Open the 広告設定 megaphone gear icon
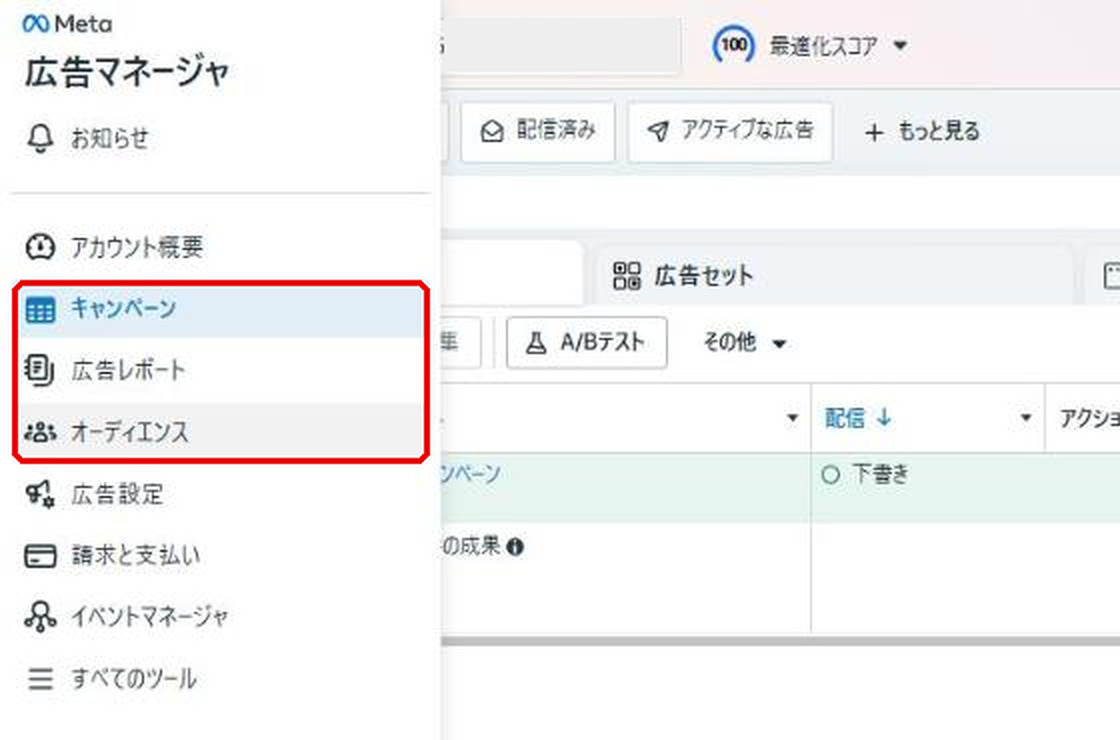The height and width of the screenshot is (740, 1120). pyautogui.click(x=40, y=494)
